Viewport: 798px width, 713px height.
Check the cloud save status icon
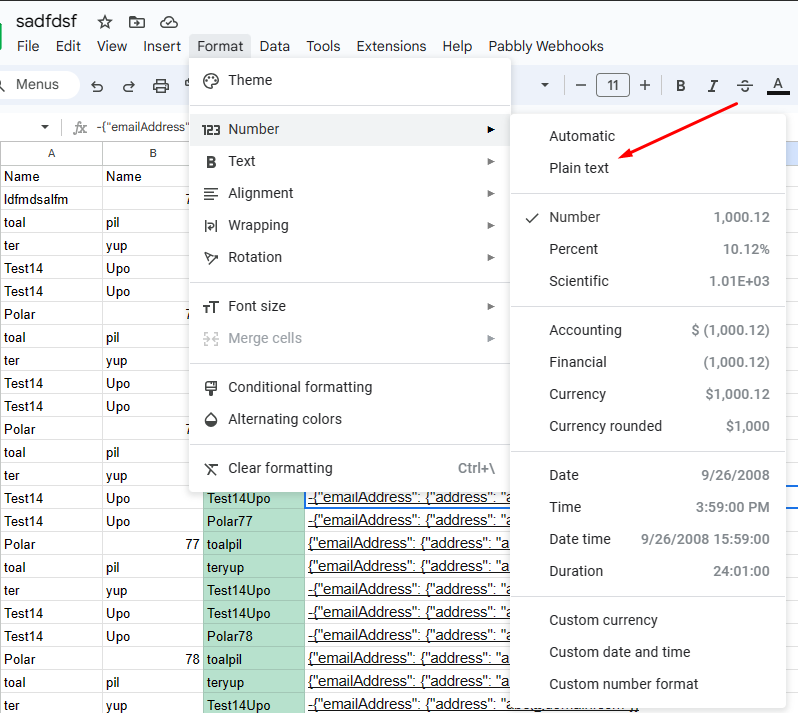pos(169,22)
